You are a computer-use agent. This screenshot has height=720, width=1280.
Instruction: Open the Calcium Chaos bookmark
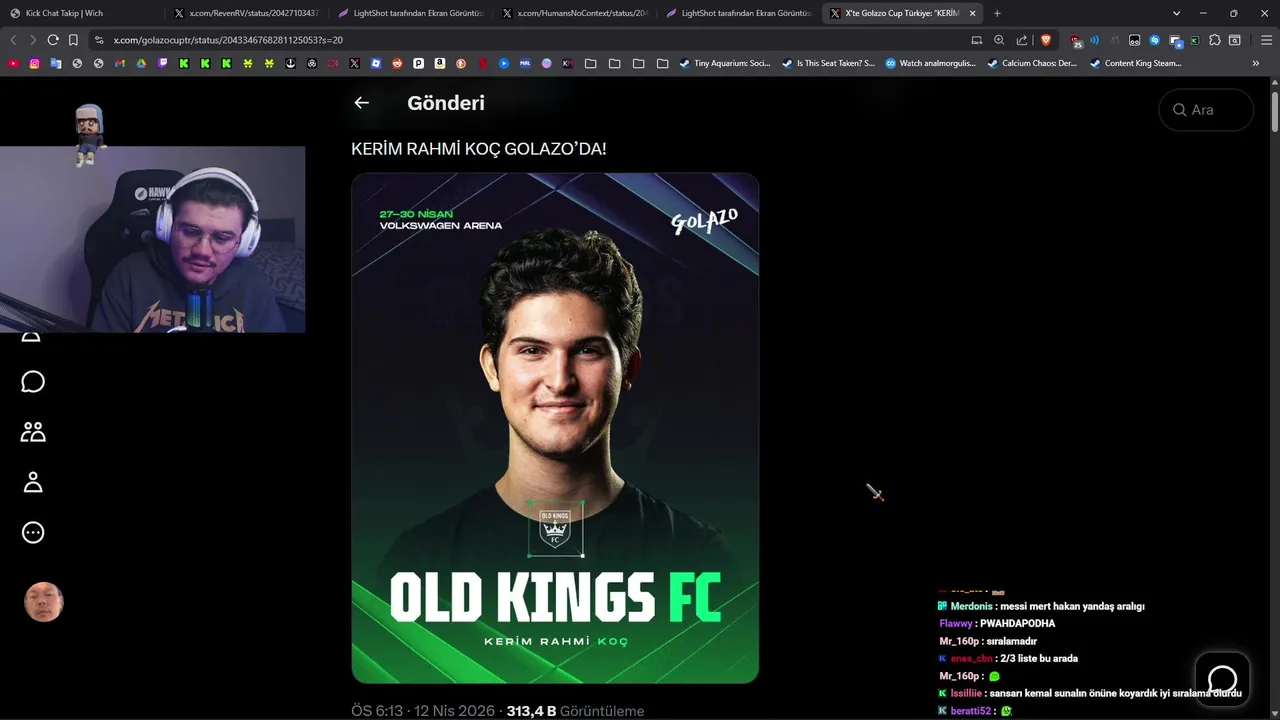(x=1032, y=63)
